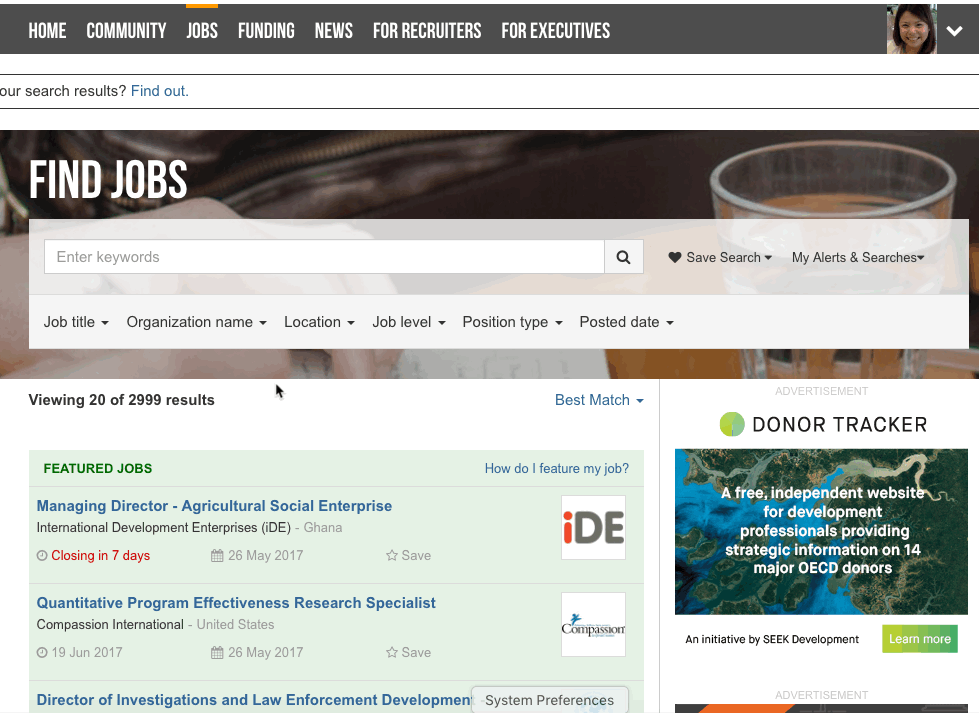Open Quantitative Program Effectiveness Research Specialist job
The width and height of the screenshot is (979, 713).
236,602
